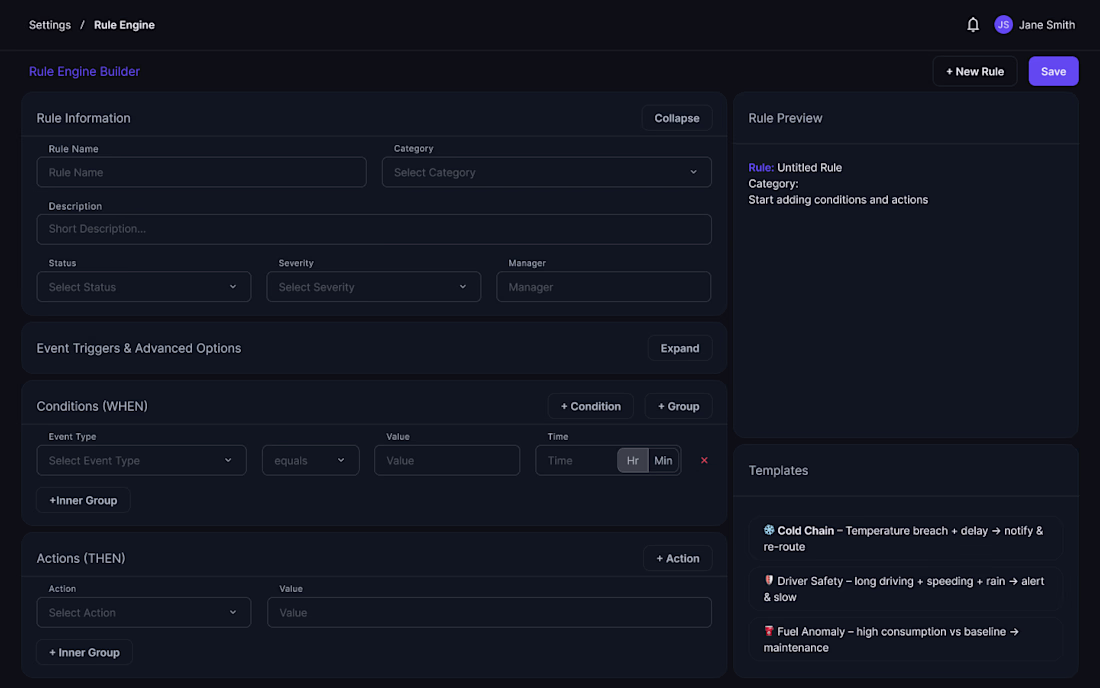Add an action with + Action
The width and height of the screenshot is (1100, 688).
coord(677,558)
